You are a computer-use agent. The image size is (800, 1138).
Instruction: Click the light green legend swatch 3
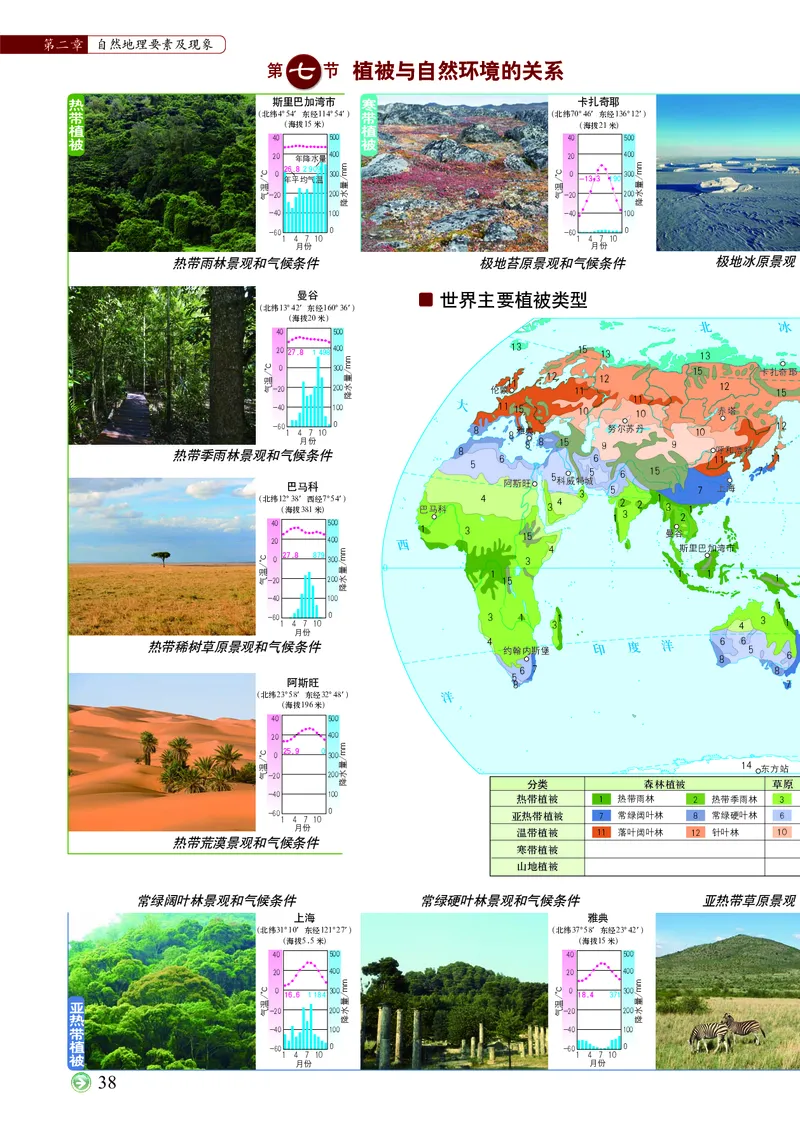[782, 799]
